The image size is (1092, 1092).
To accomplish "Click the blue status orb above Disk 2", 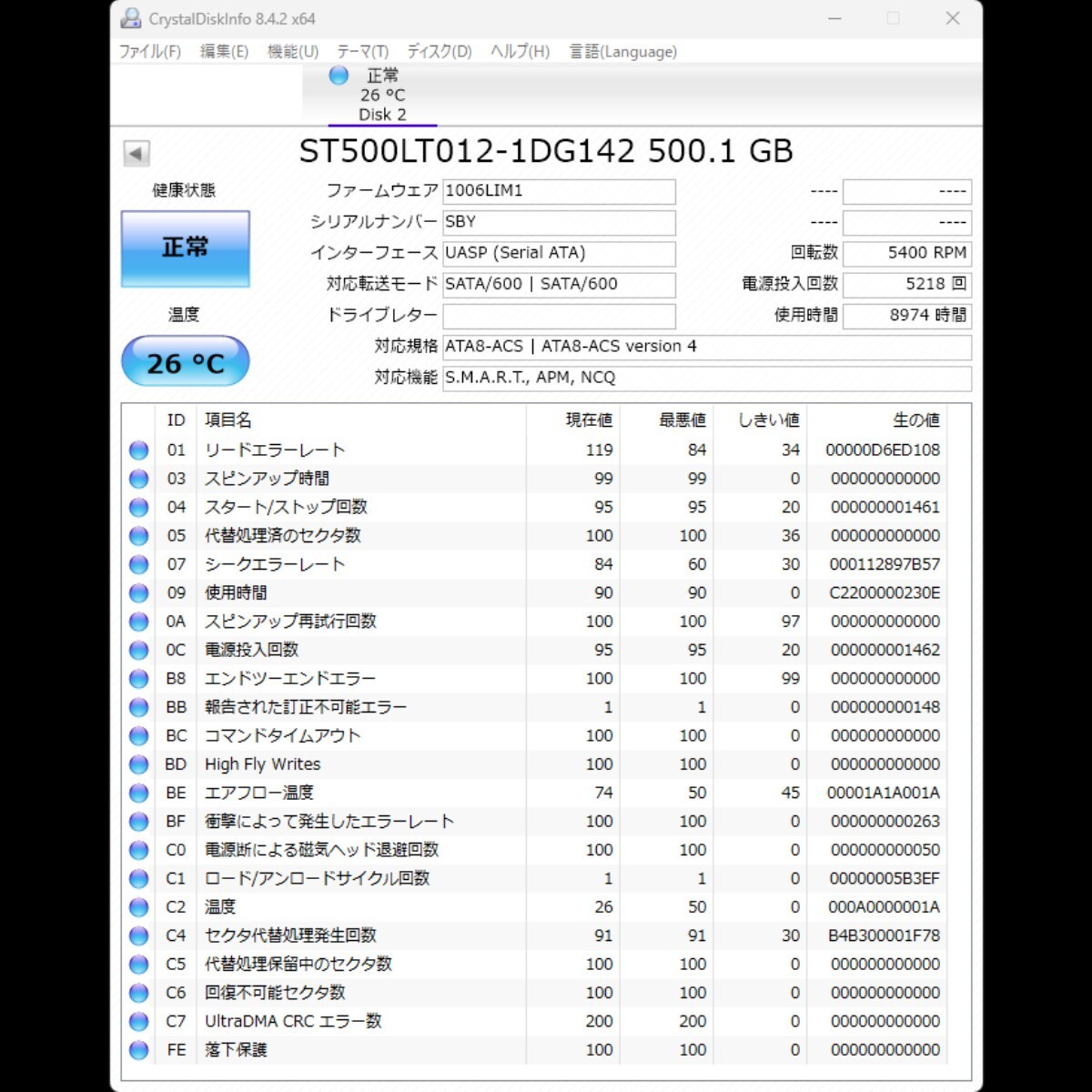I will 339,76.
